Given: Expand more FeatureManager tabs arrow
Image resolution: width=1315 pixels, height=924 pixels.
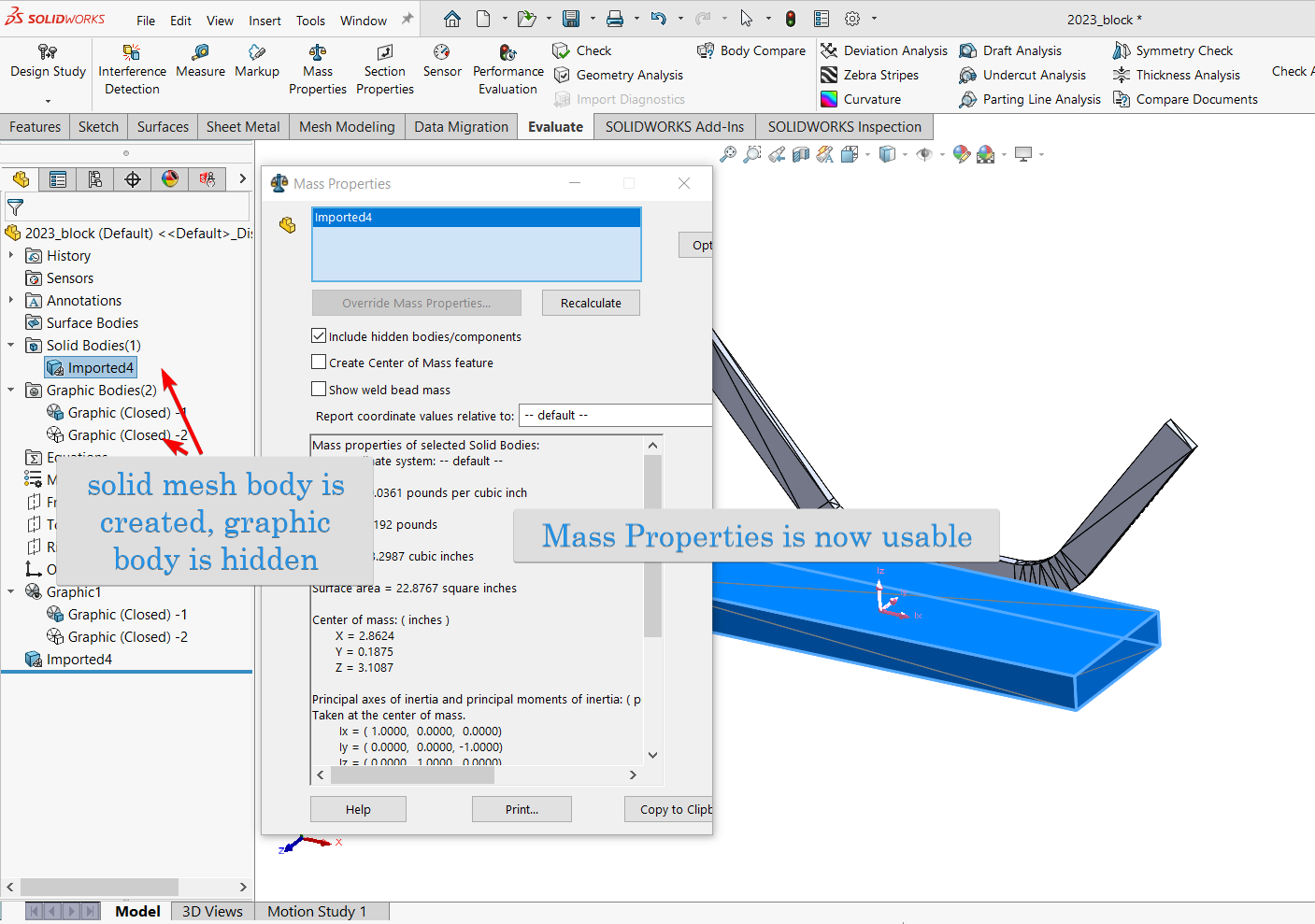Looking at the screenshot, I should pyautogui.click(x=242, y=179).
